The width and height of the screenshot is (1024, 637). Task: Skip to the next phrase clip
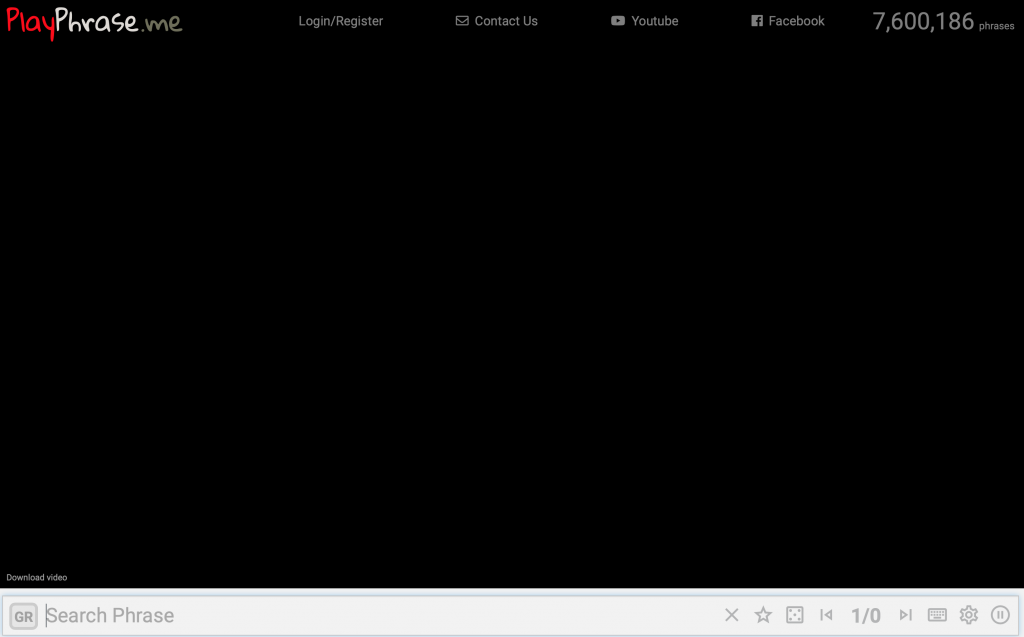(906, 615)
